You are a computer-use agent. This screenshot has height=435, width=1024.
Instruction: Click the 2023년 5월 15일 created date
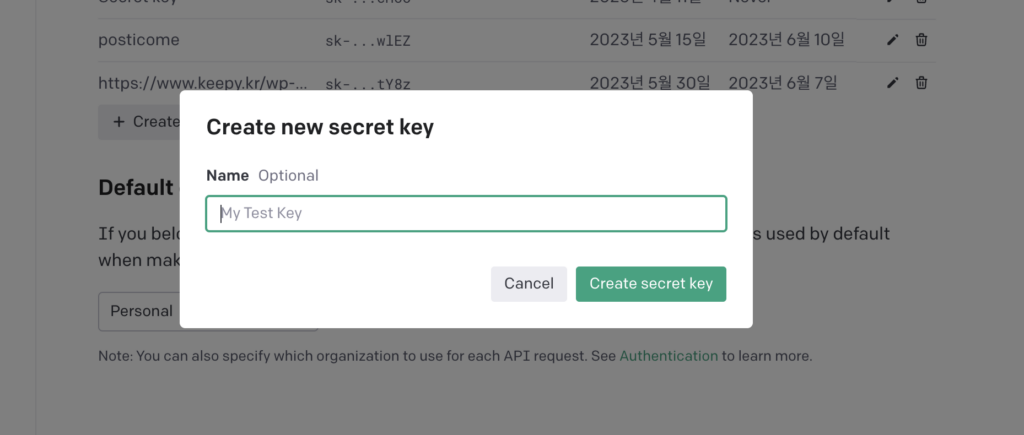point(648,40)
